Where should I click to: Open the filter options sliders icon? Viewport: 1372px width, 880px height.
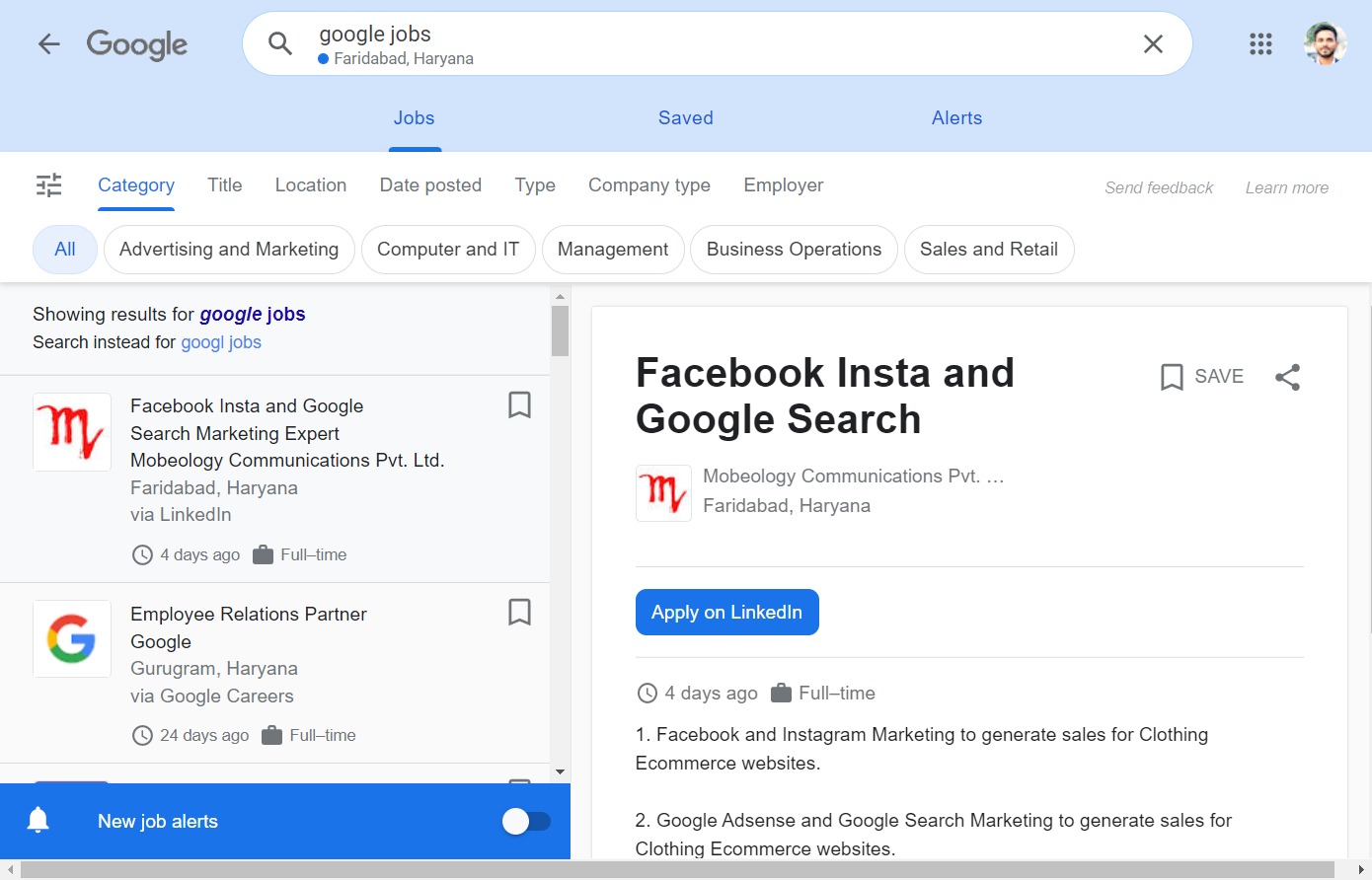[48, 185]
